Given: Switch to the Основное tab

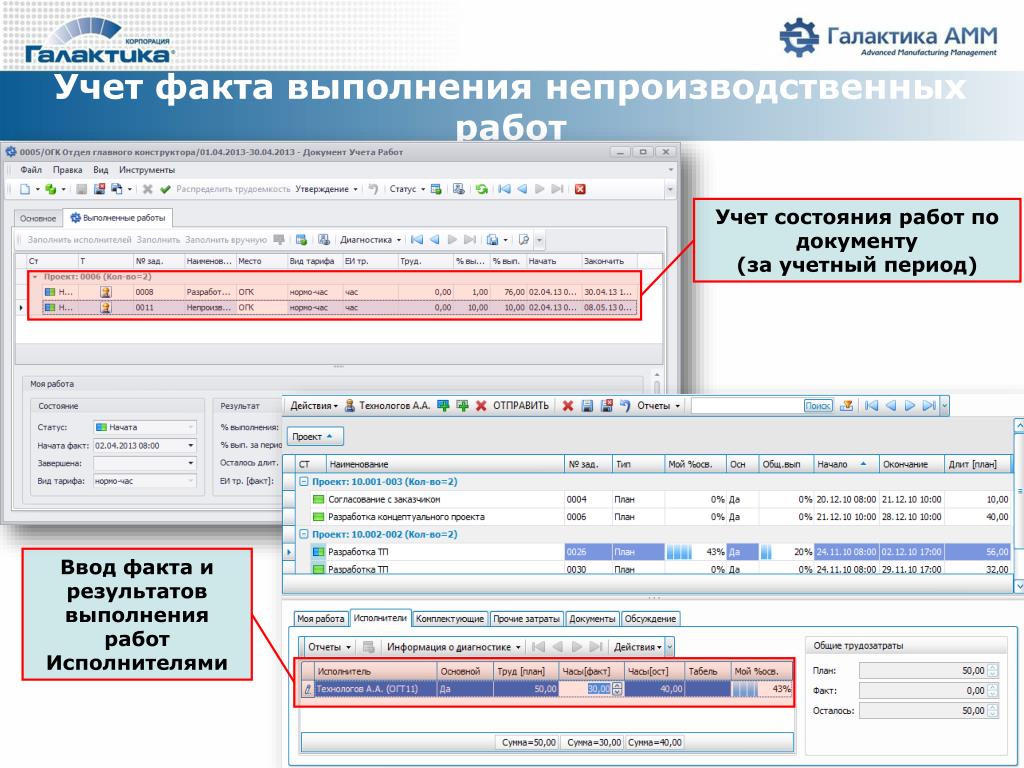Looking at the screenshot, I should click(38, 218).
